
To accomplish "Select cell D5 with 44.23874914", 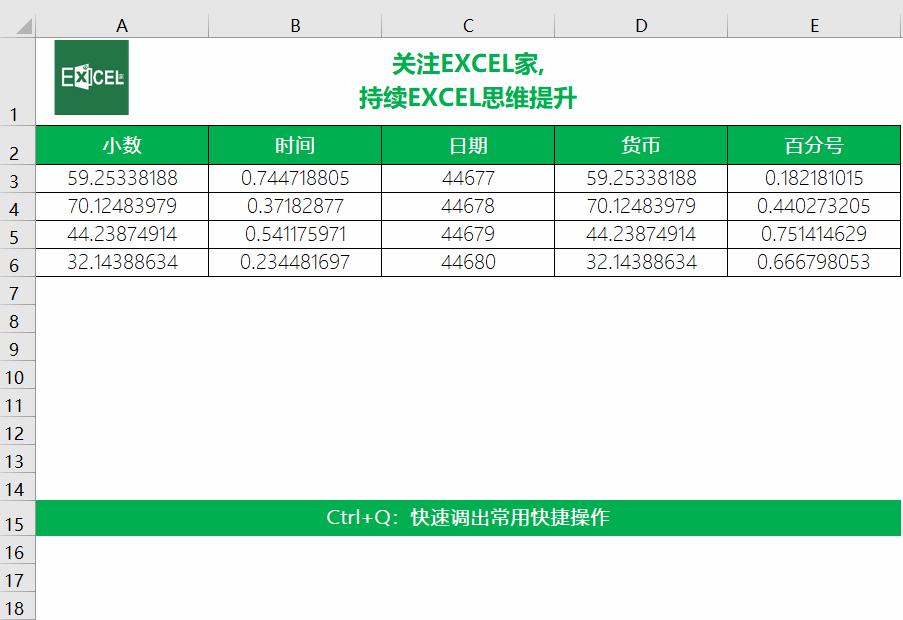I will pos(641,234).
